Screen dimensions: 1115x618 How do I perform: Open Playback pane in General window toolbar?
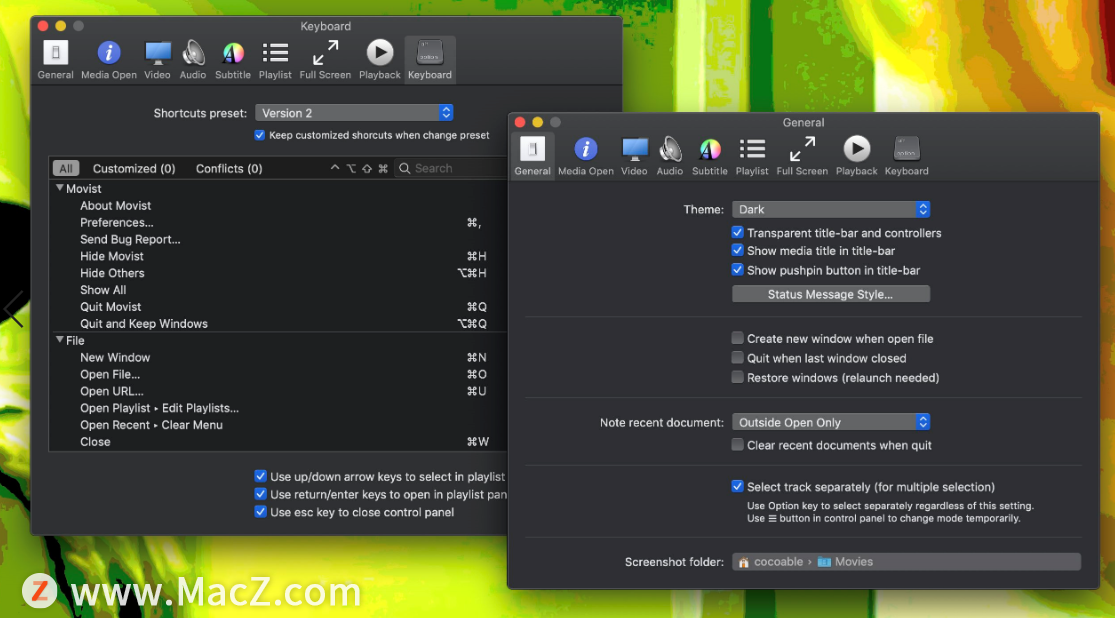857,156
